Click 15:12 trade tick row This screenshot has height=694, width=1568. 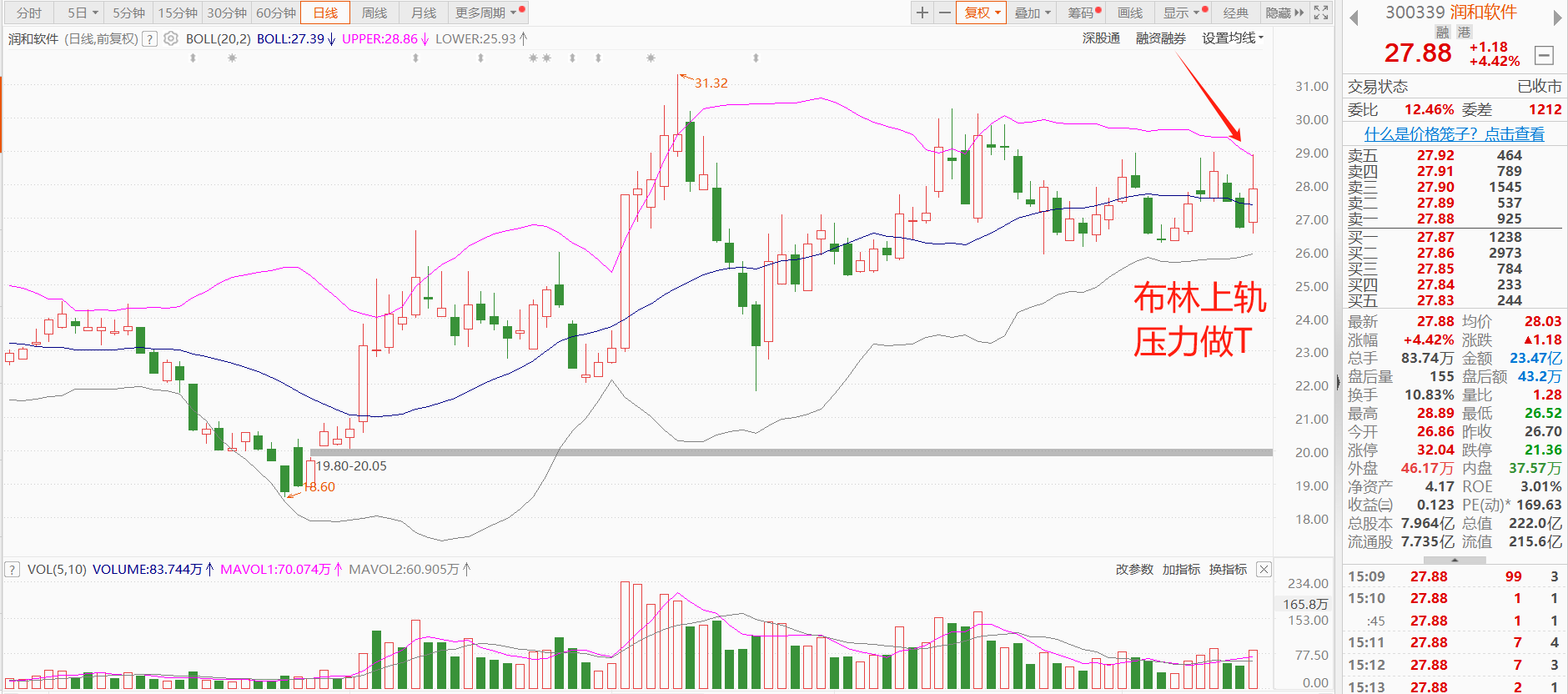pyautogui.click(x=1454, y=665)
